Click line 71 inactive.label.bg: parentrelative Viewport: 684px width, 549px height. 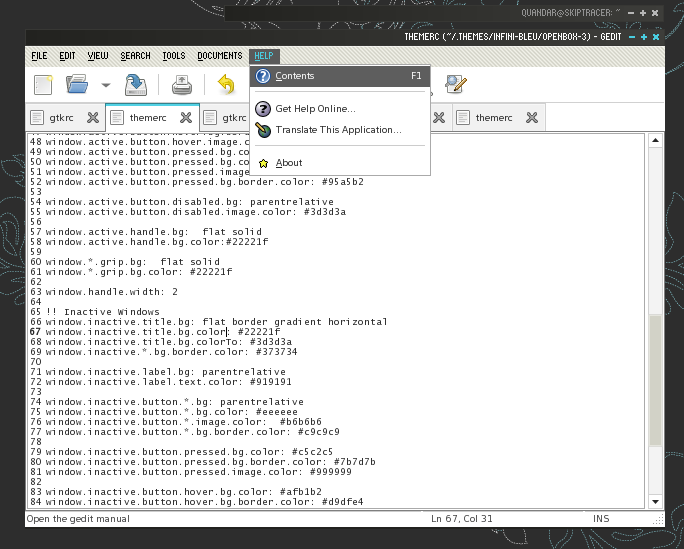pyautogui.click(x=165, y=372)
